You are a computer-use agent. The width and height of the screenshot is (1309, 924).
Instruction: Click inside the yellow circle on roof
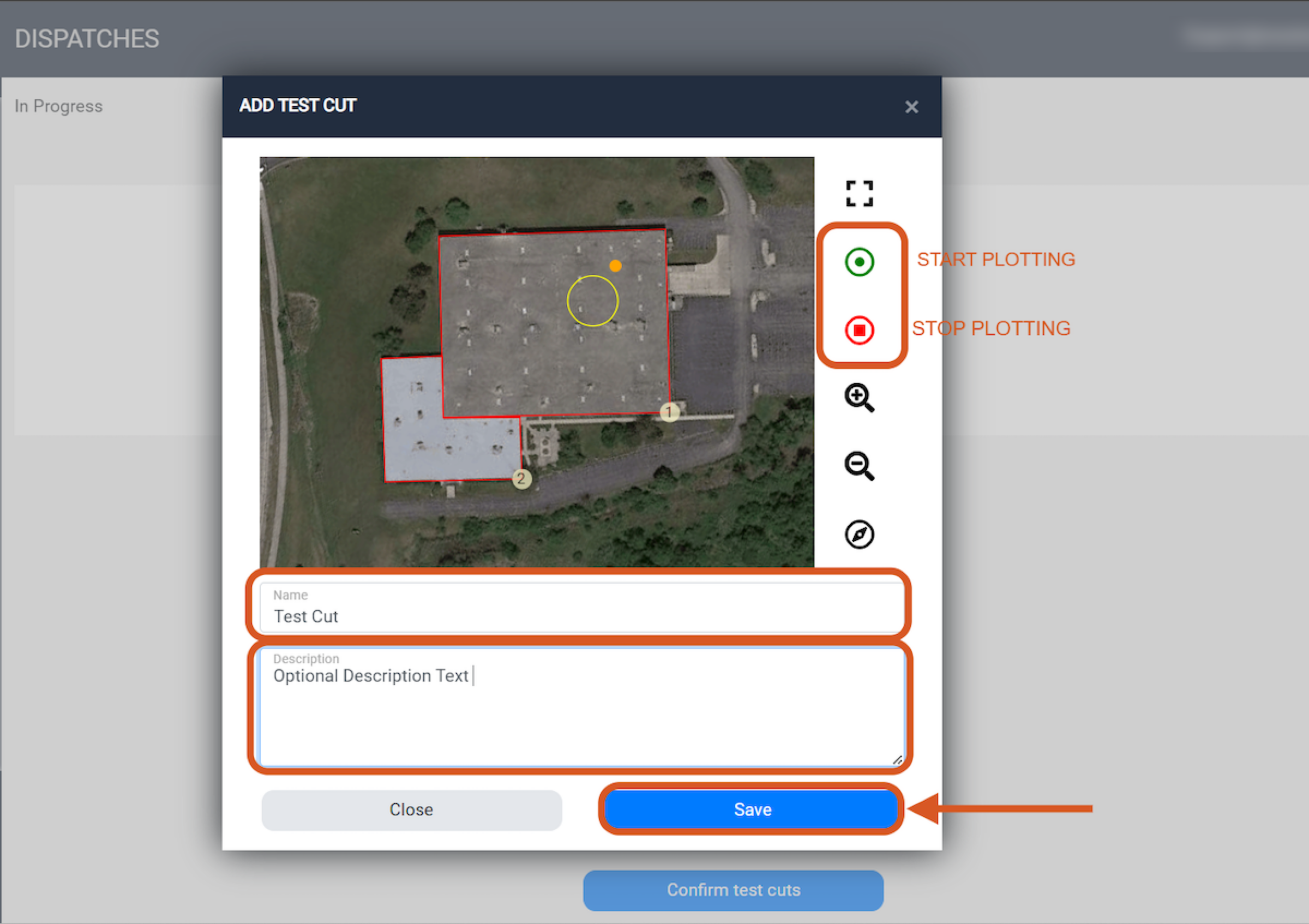click(x=592, y=301)
